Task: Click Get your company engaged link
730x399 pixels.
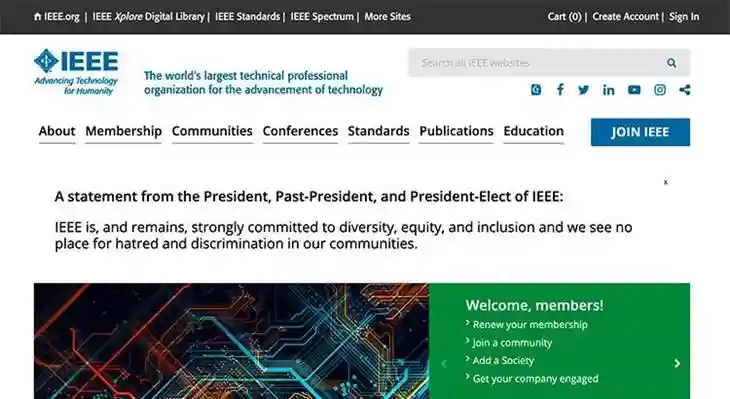Action: pyautogui.click(x=535, y=379)
